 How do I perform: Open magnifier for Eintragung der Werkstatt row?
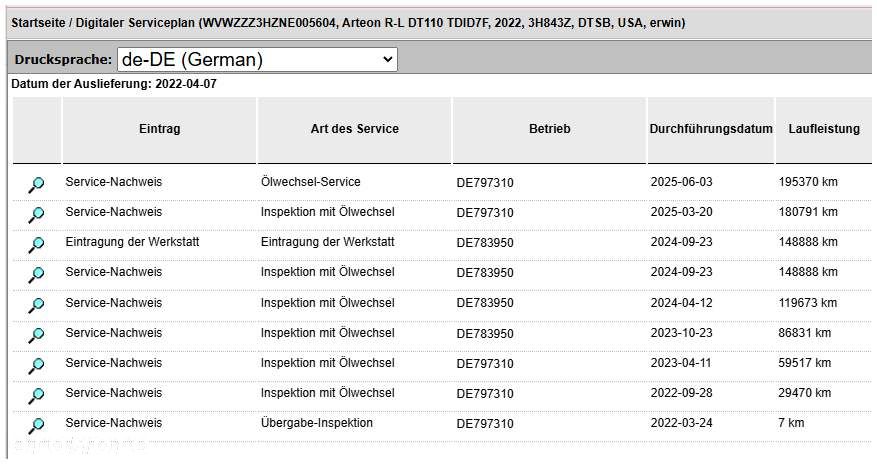coord(36,244)
